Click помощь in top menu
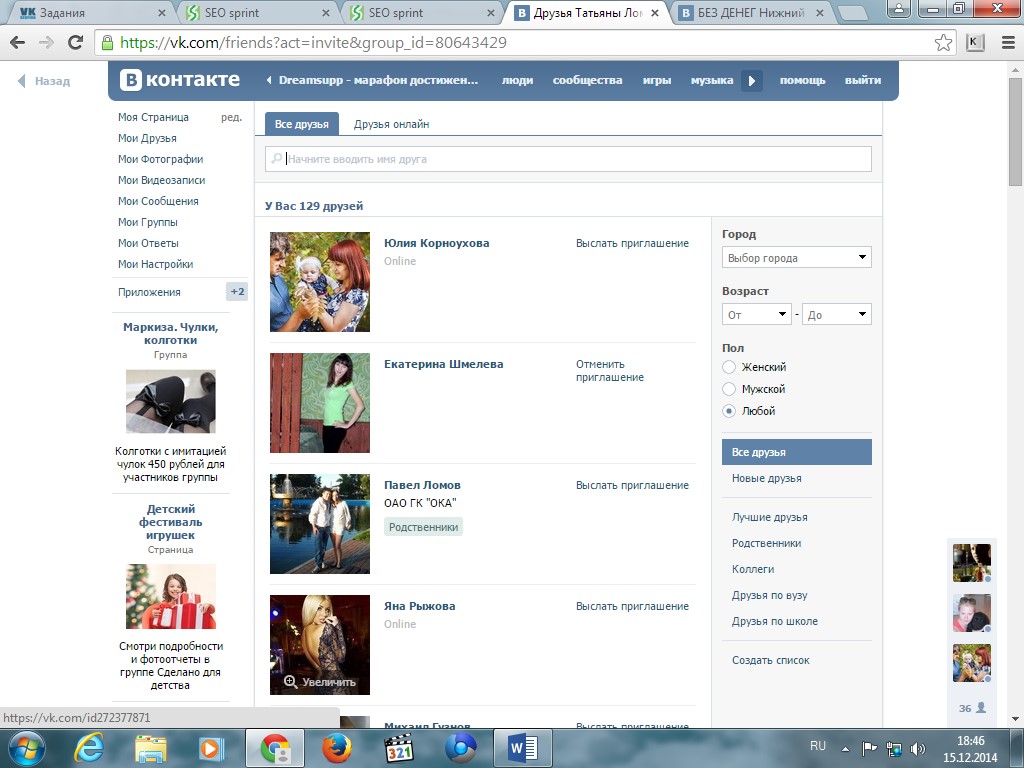The image size is (1024, 768). click(x=803, y=80)
